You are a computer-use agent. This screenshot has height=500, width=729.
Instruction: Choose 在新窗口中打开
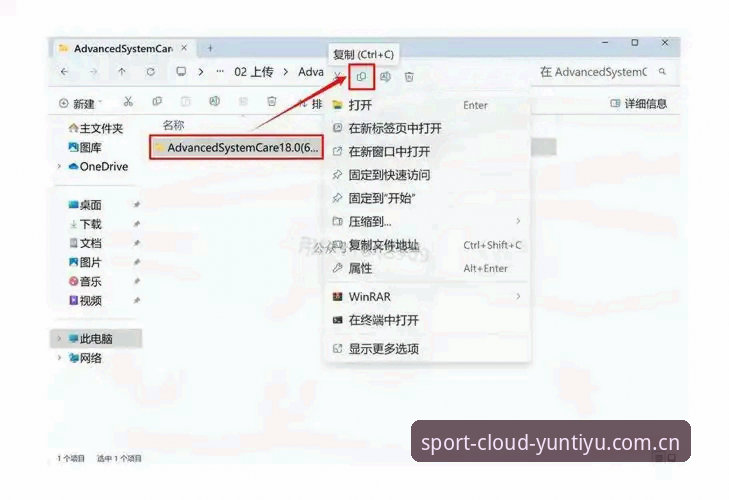click(x=427, y=151)
